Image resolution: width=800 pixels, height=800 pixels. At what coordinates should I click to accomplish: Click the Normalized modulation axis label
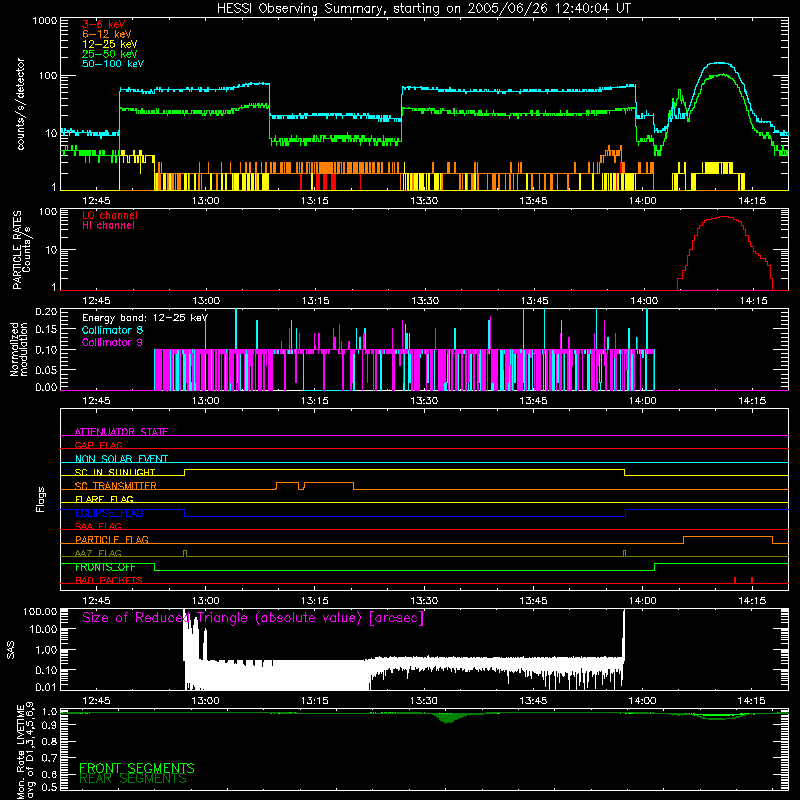19,349
